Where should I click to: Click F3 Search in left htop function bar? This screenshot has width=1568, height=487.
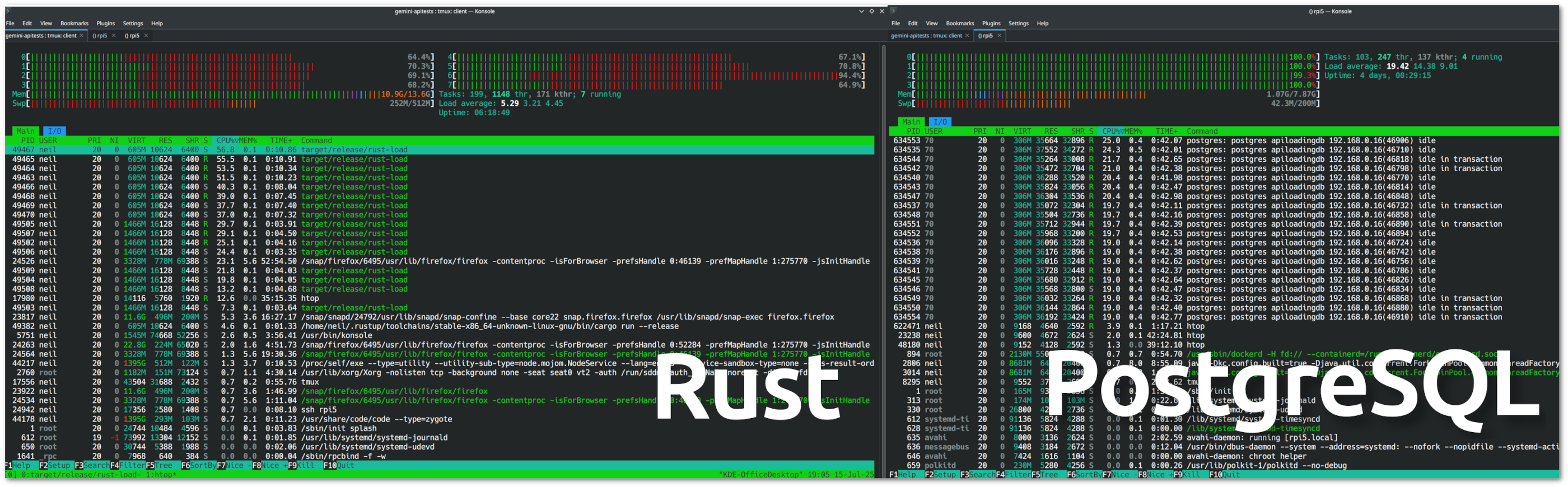[x=92, y=465]
